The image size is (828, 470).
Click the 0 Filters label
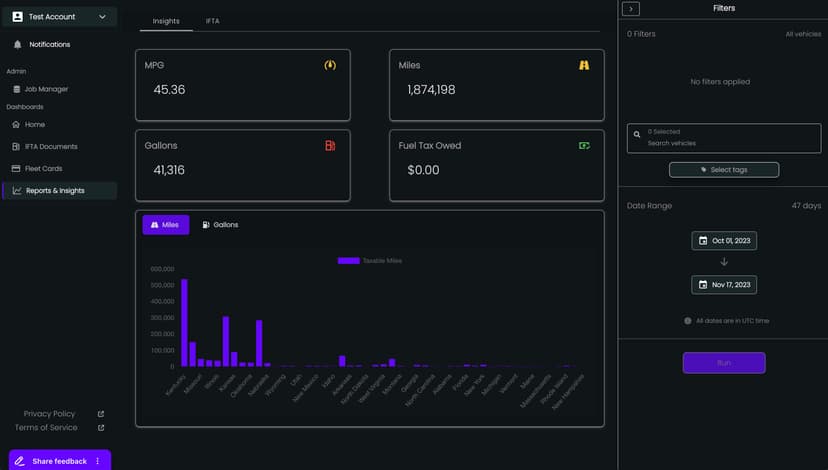pyautogui.click(x=641, y=34)
